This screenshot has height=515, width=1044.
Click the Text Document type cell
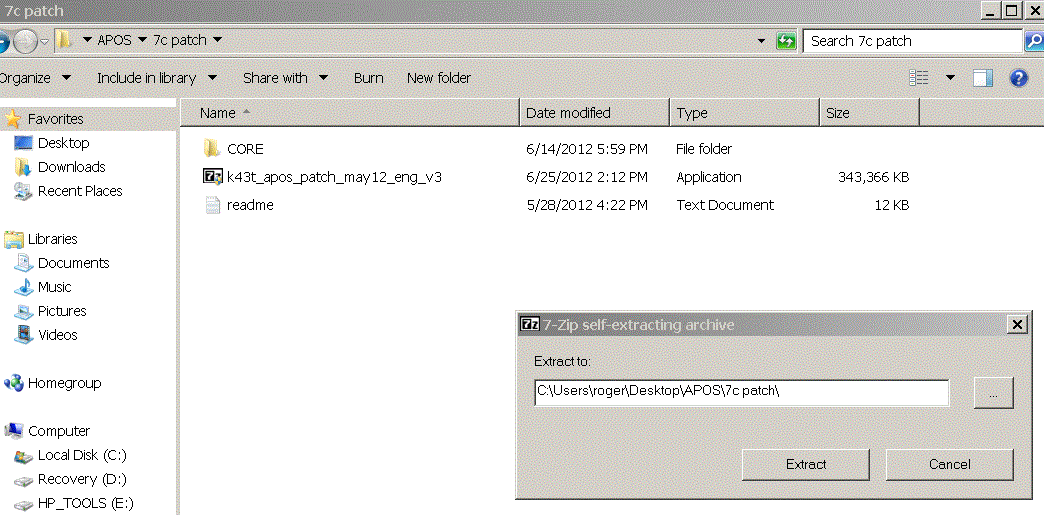pos(725,205)
